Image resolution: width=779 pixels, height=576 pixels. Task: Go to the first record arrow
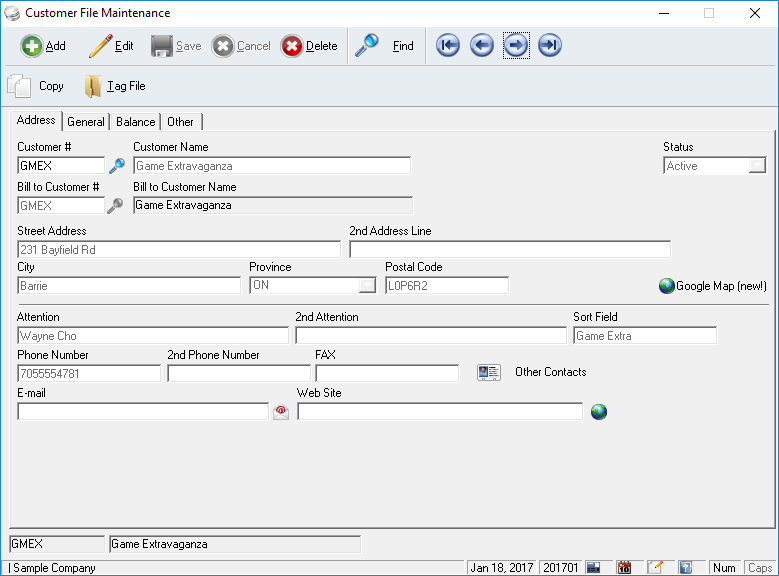point(448,46)
